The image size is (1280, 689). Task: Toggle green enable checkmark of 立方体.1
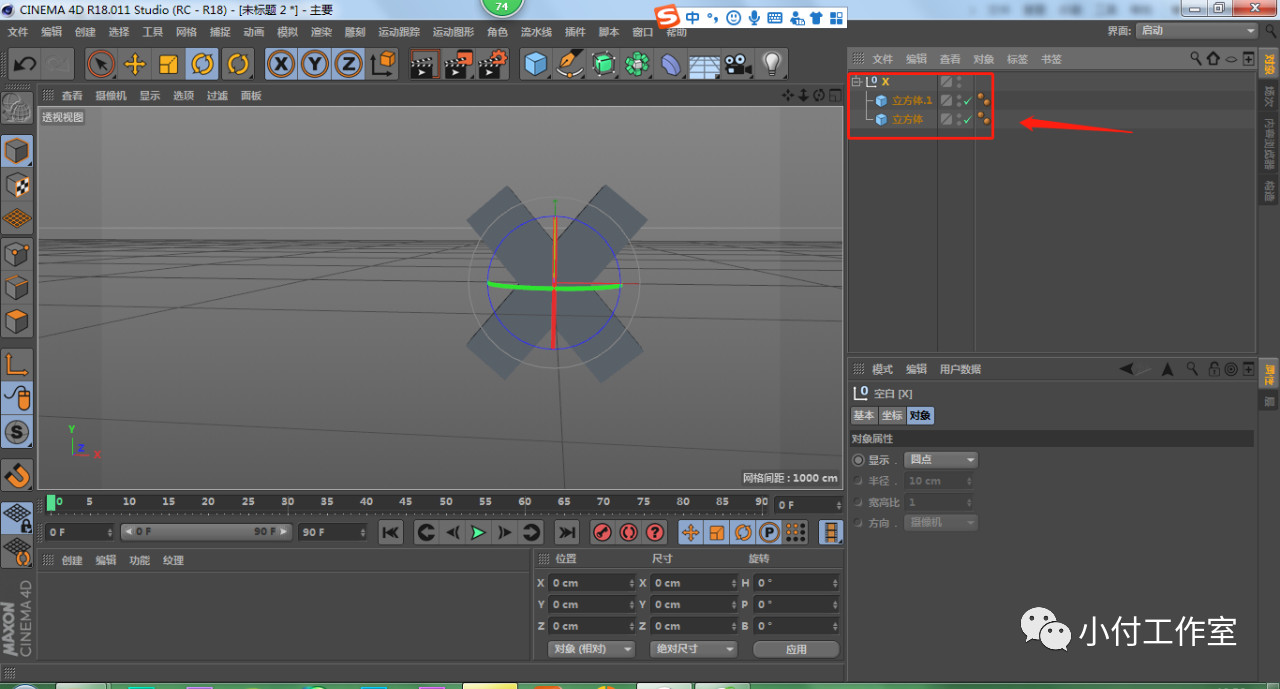pyautogui.click(x=967, y=100)
